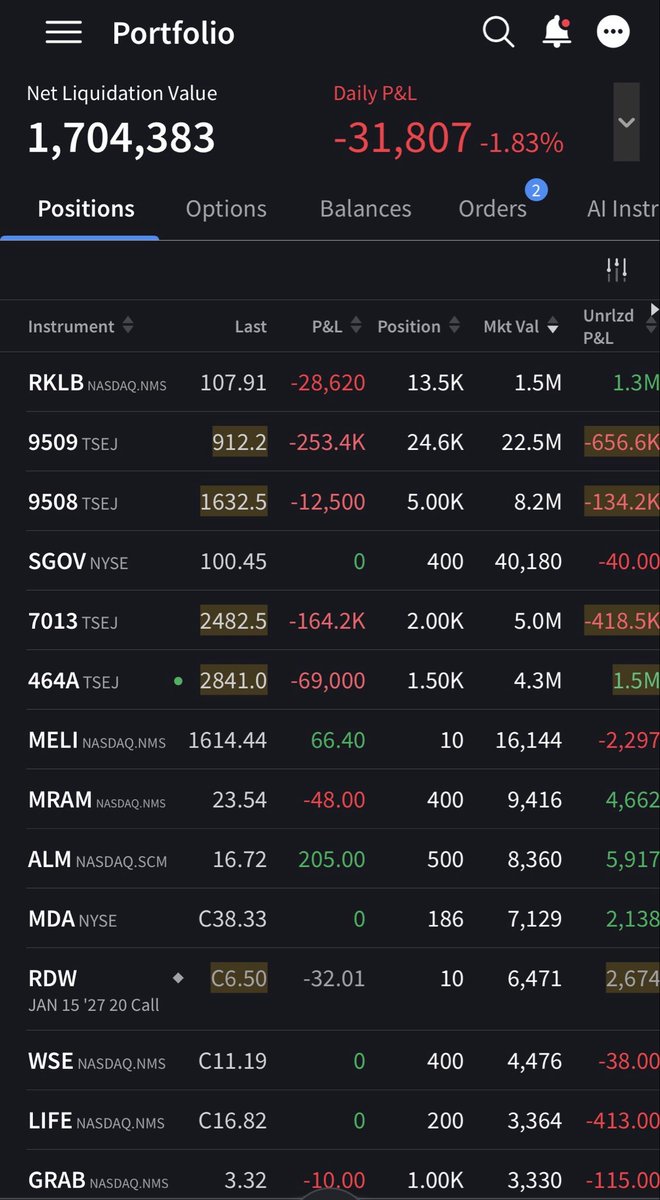The width and height of the screenshot is (660, 1200).
Task: Sort by Unrlzd P&L column
Action: pyautogui.click(x=619, y=326)
